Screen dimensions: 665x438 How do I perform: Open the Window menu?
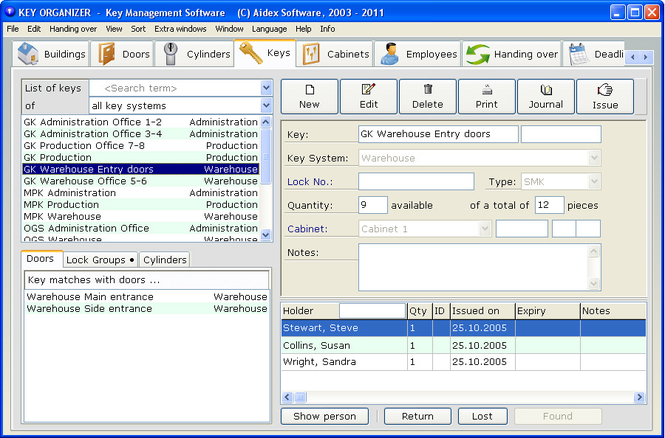[229, 29]
